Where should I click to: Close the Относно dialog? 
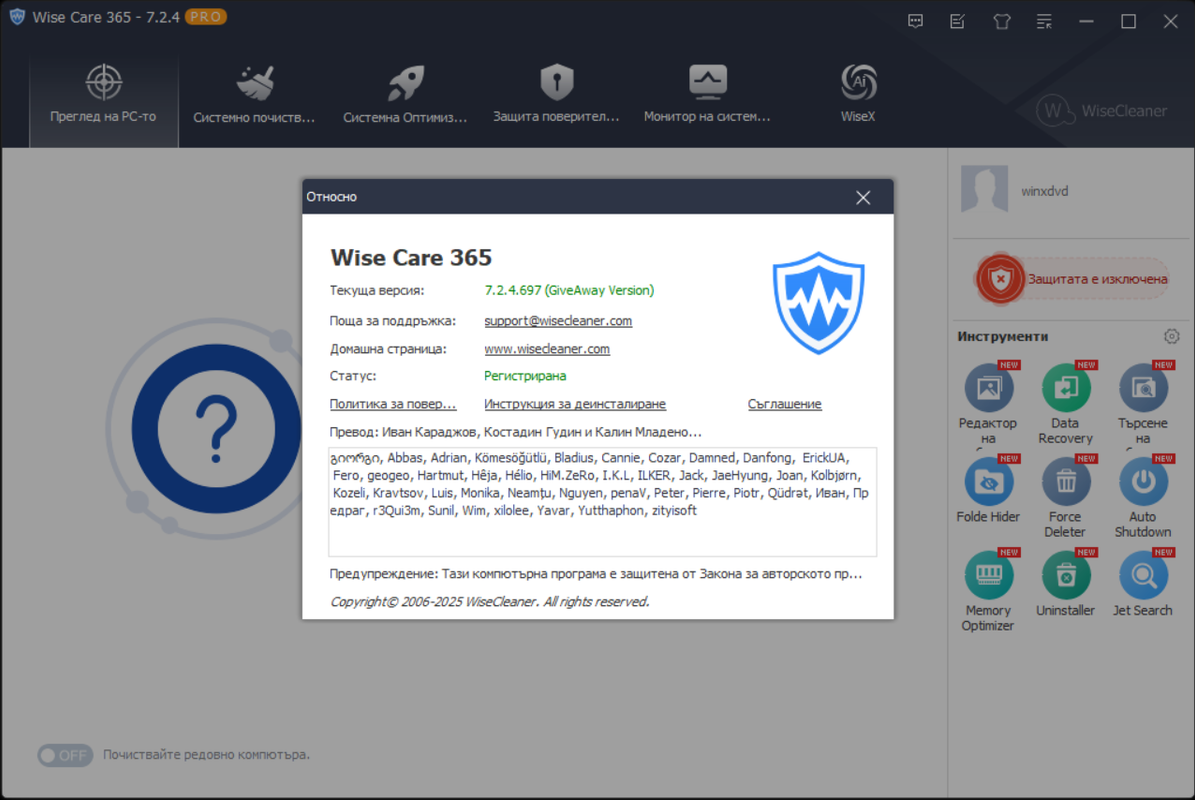pos(863,198)
